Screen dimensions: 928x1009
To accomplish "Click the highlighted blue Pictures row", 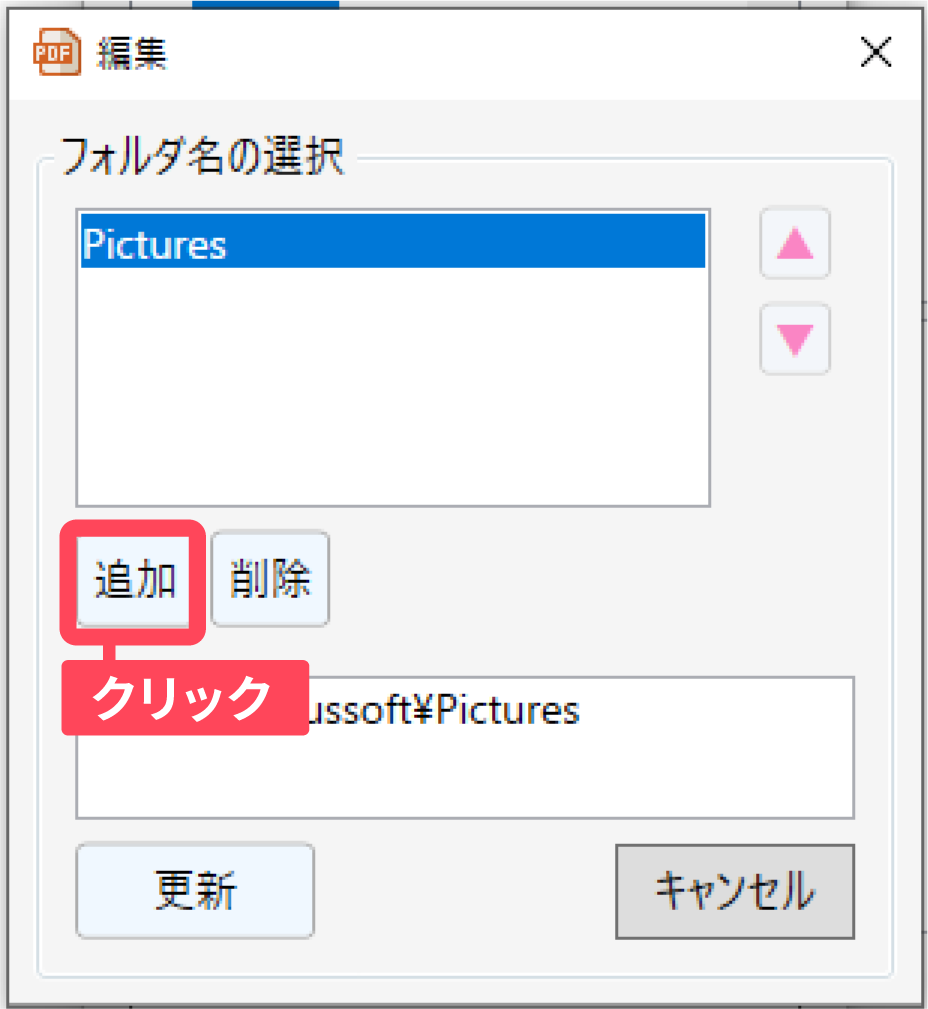I will click(x=393, y=241).
